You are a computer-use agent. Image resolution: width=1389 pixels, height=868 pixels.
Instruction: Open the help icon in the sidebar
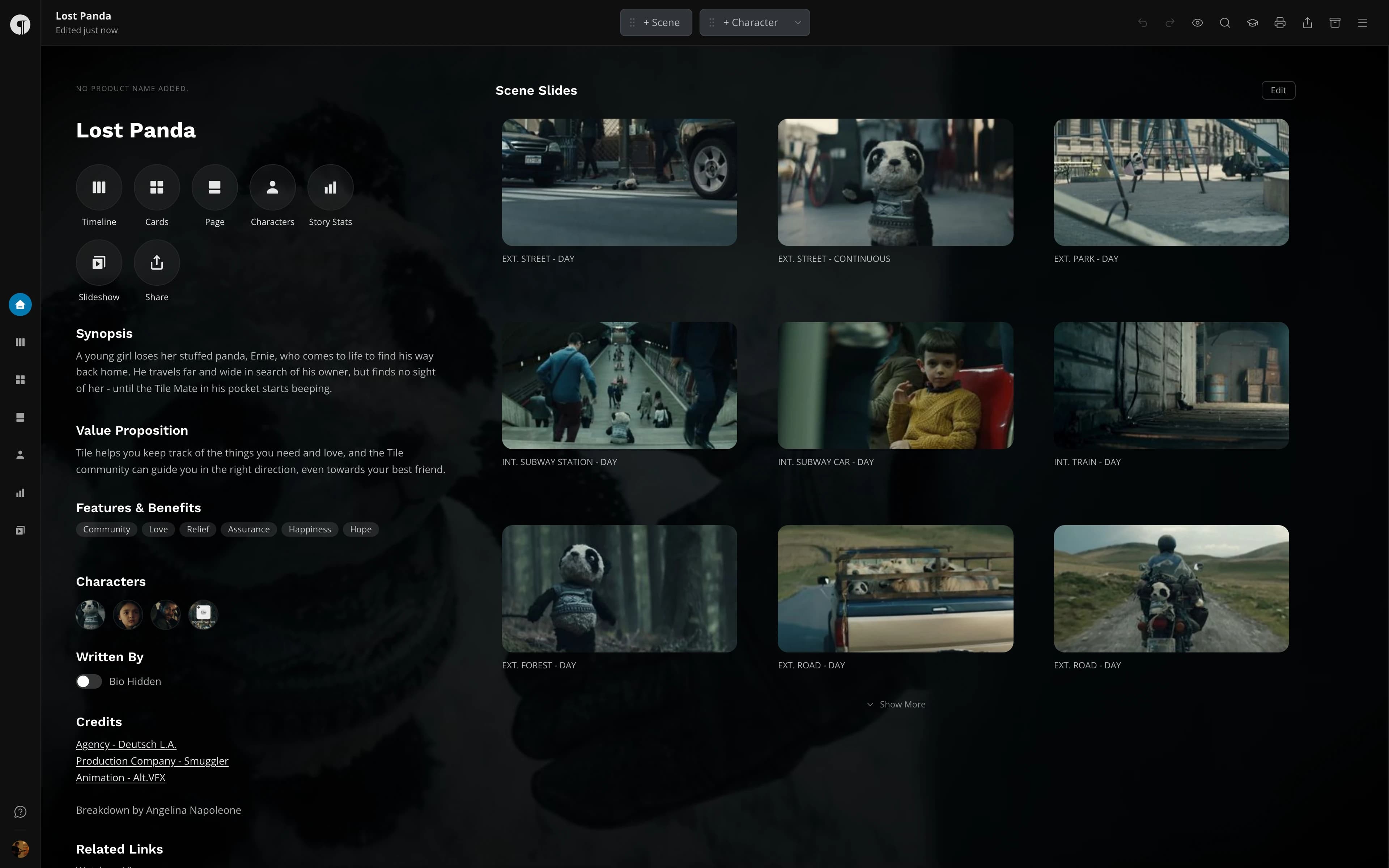click(20, 812)
